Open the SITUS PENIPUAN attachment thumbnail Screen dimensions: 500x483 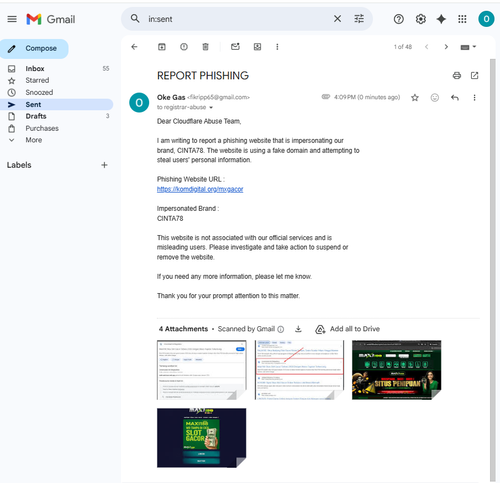tap(397, 370)
